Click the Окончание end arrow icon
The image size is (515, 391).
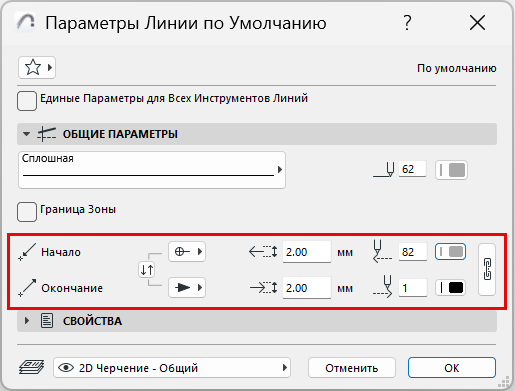click(27, 288)
